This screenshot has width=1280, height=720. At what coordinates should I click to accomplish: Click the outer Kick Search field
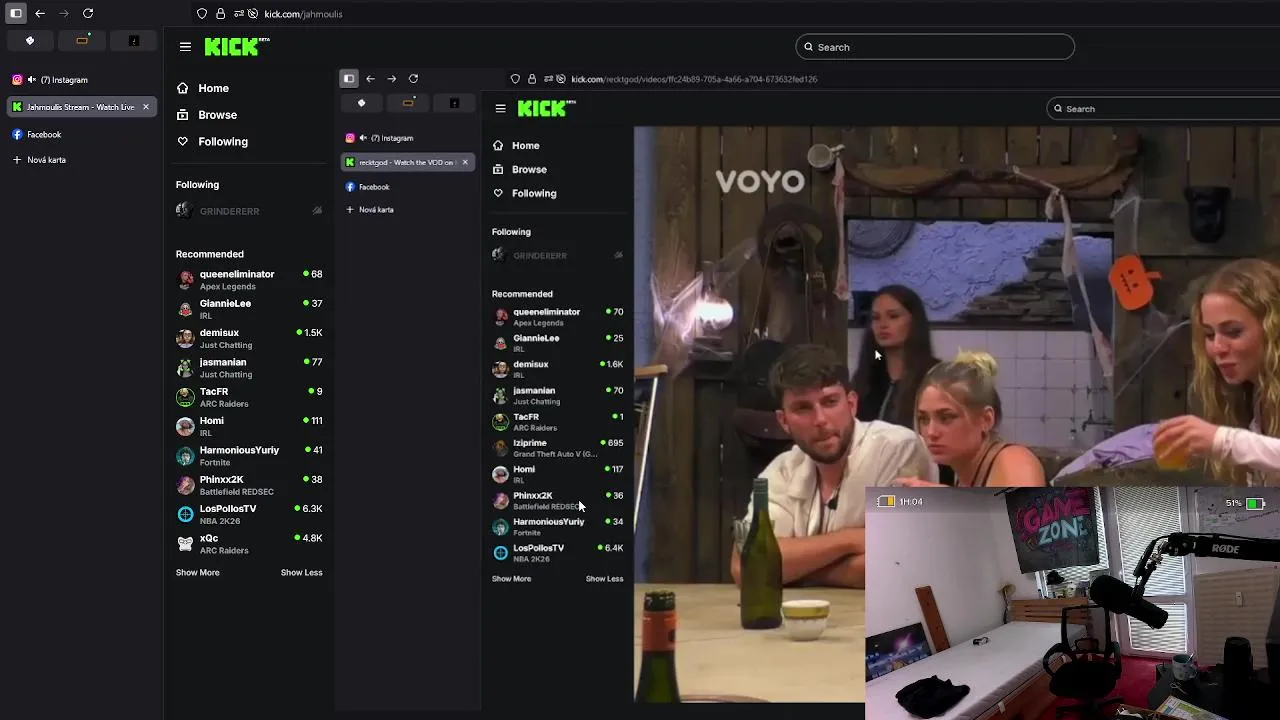(935, 47)
